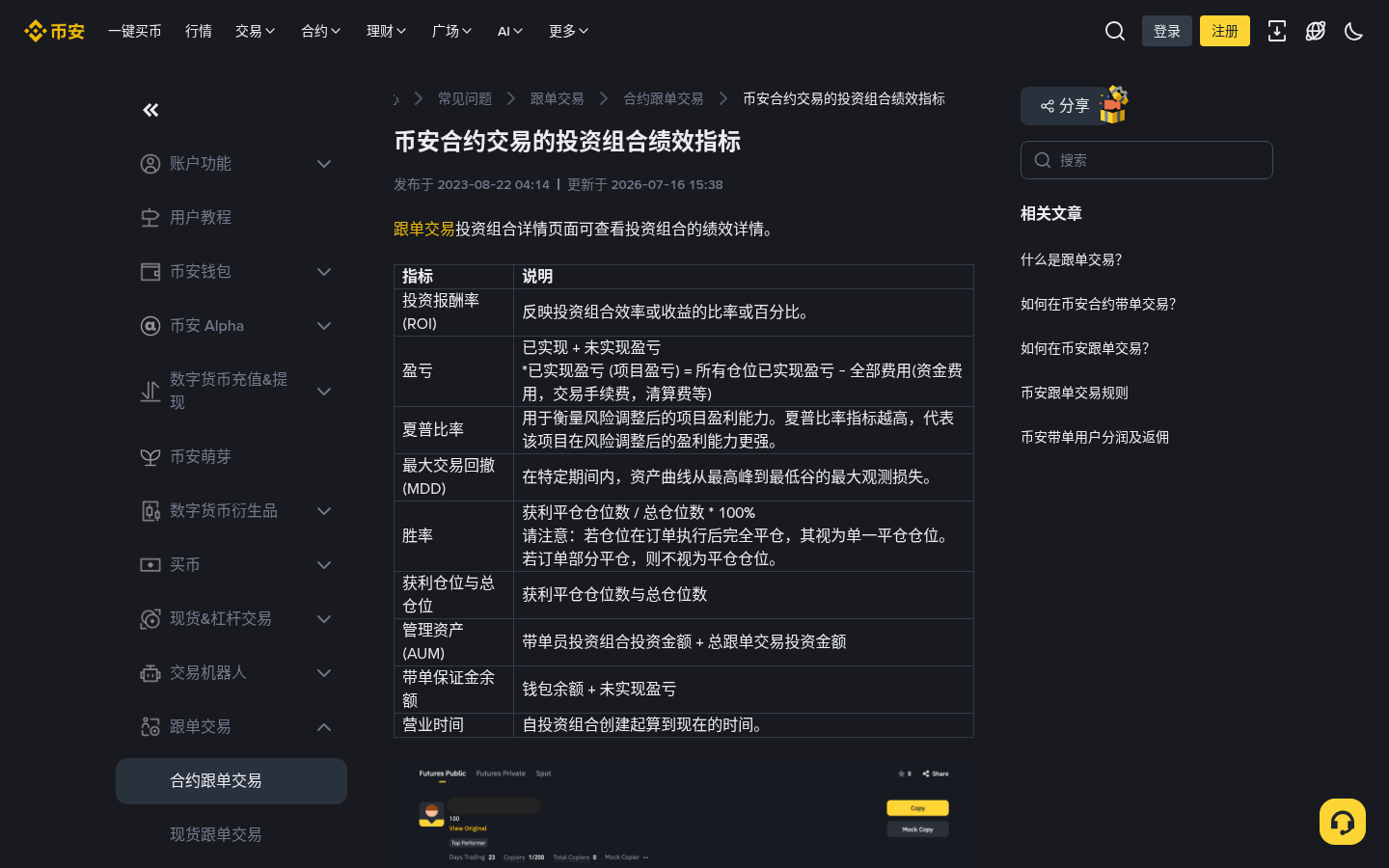Collapse the 跟单交易 section chevron
1389x868 pixels.
click(x=324, y=727)
